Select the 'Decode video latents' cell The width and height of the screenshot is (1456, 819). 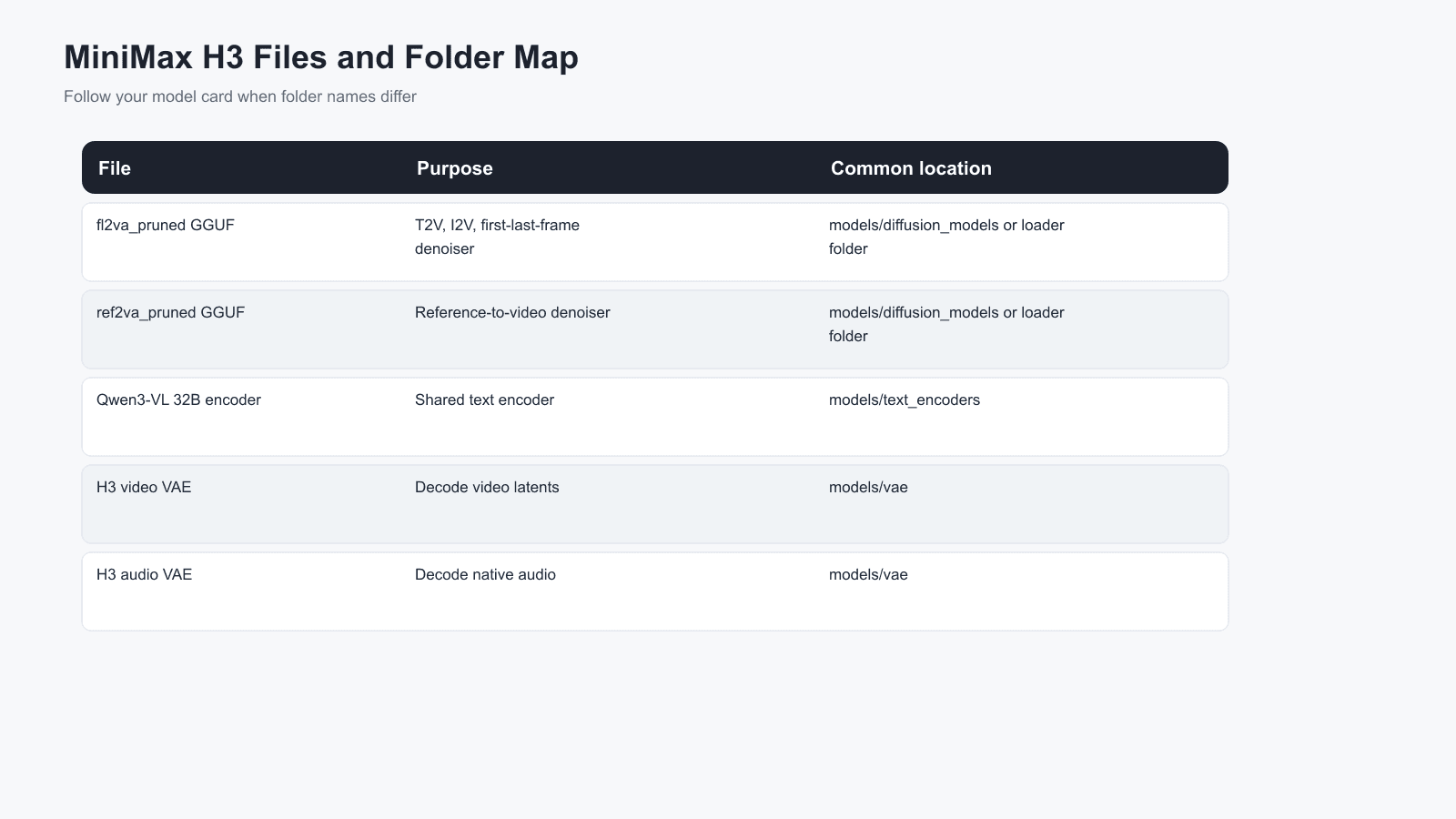pos(487,487)
